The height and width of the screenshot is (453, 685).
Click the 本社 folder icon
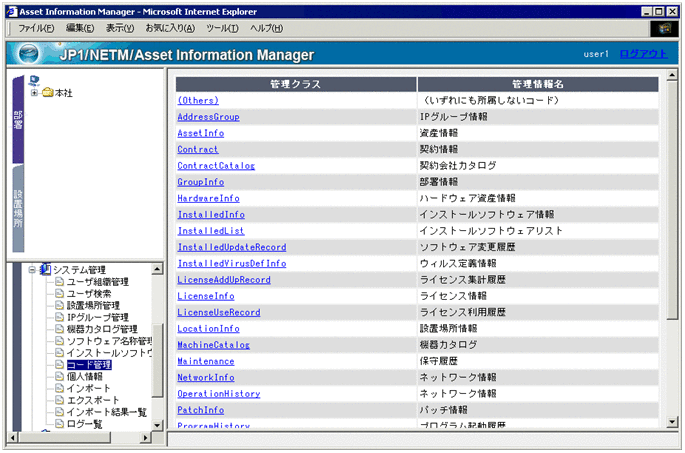(47, 93)
